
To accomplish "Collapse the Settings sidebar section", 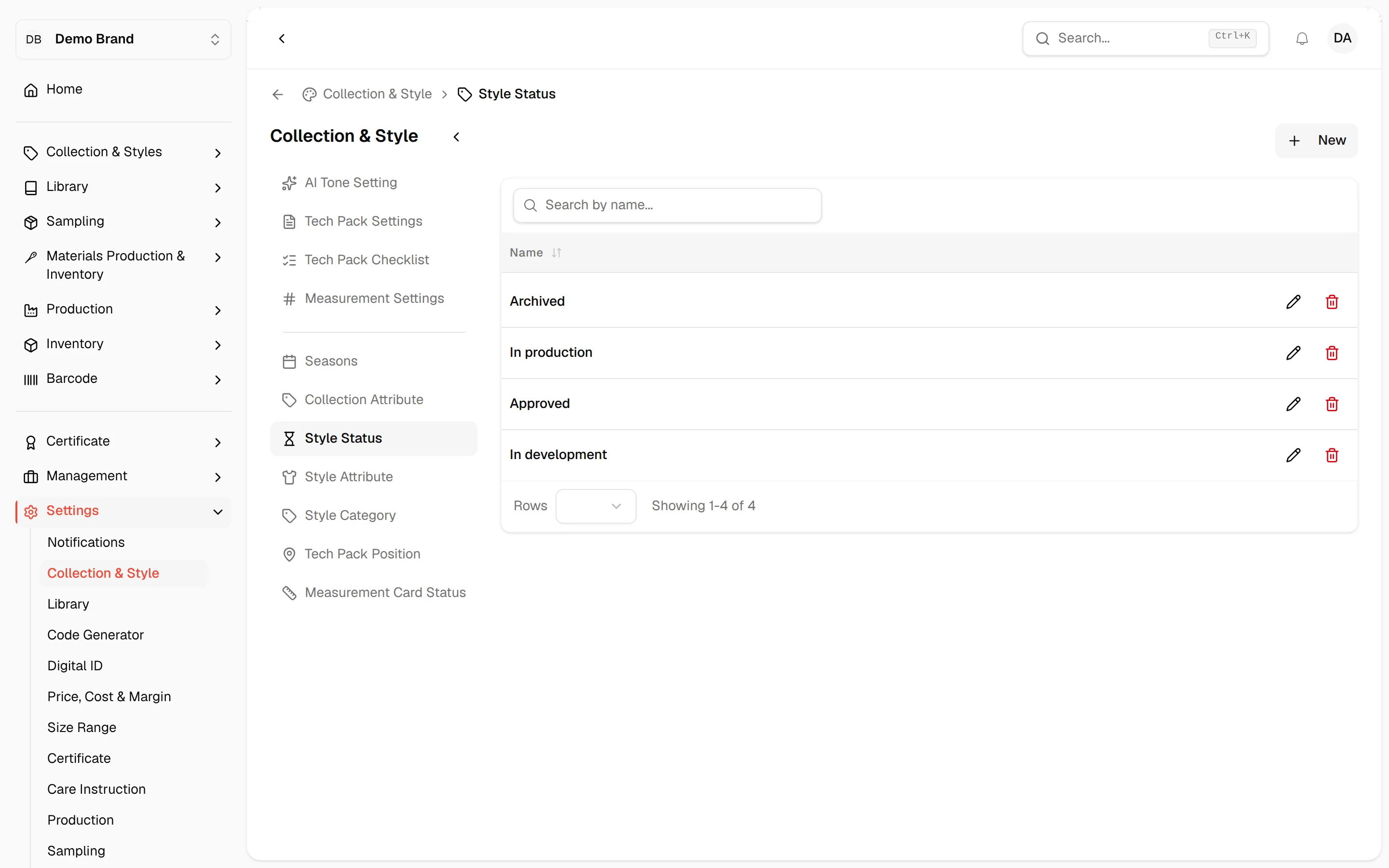I will (x=123, y=511).
